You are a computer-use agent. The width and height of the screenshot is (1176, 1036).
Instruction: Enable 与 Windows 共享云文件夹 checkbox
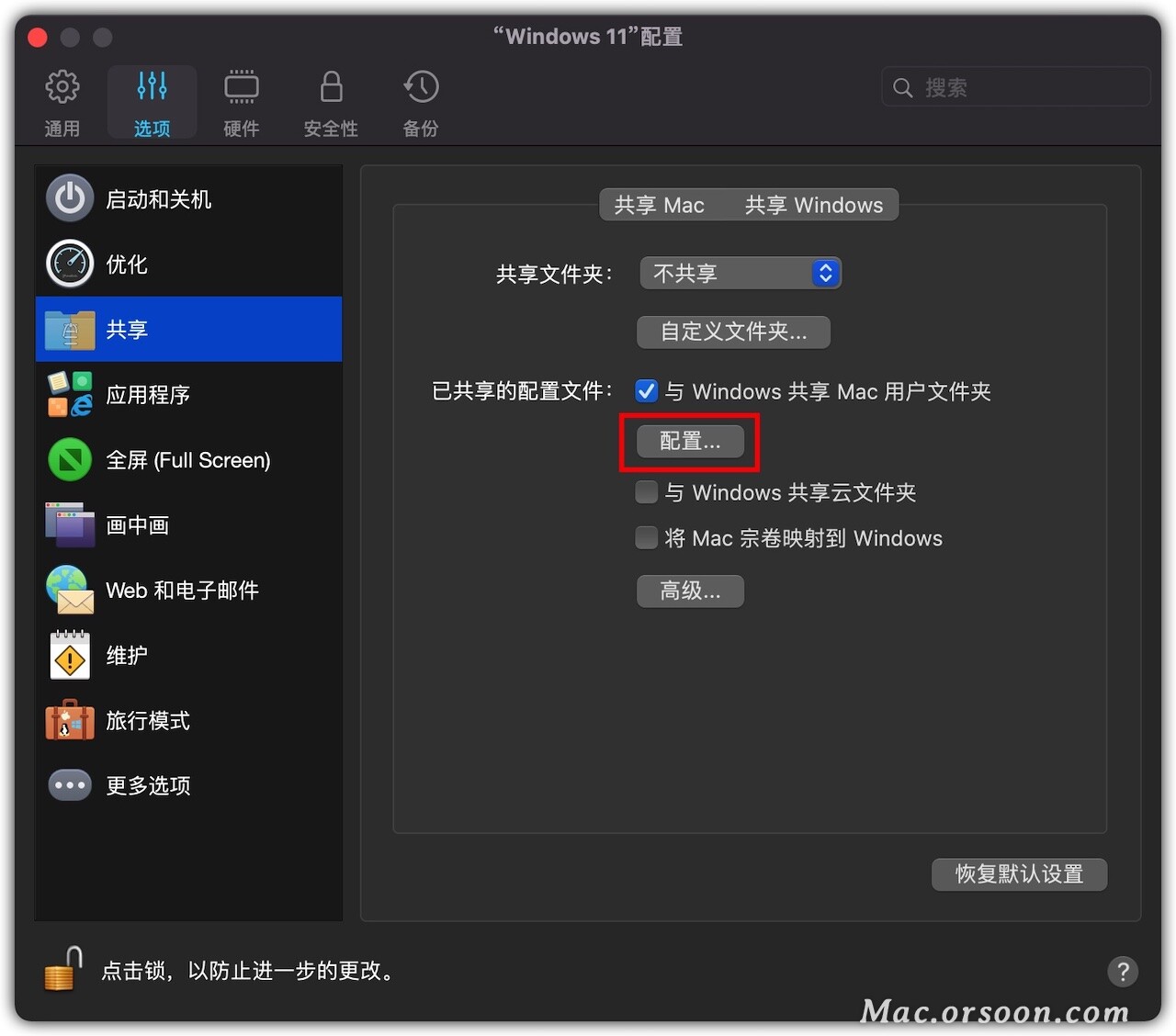[647, 492]
